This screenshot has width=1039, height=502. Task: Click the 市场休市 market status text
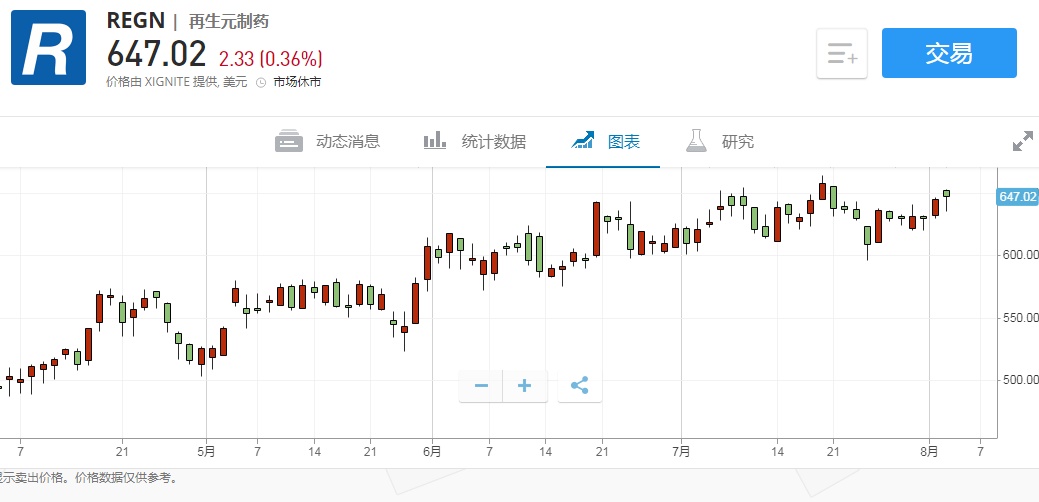pos(297,82)
